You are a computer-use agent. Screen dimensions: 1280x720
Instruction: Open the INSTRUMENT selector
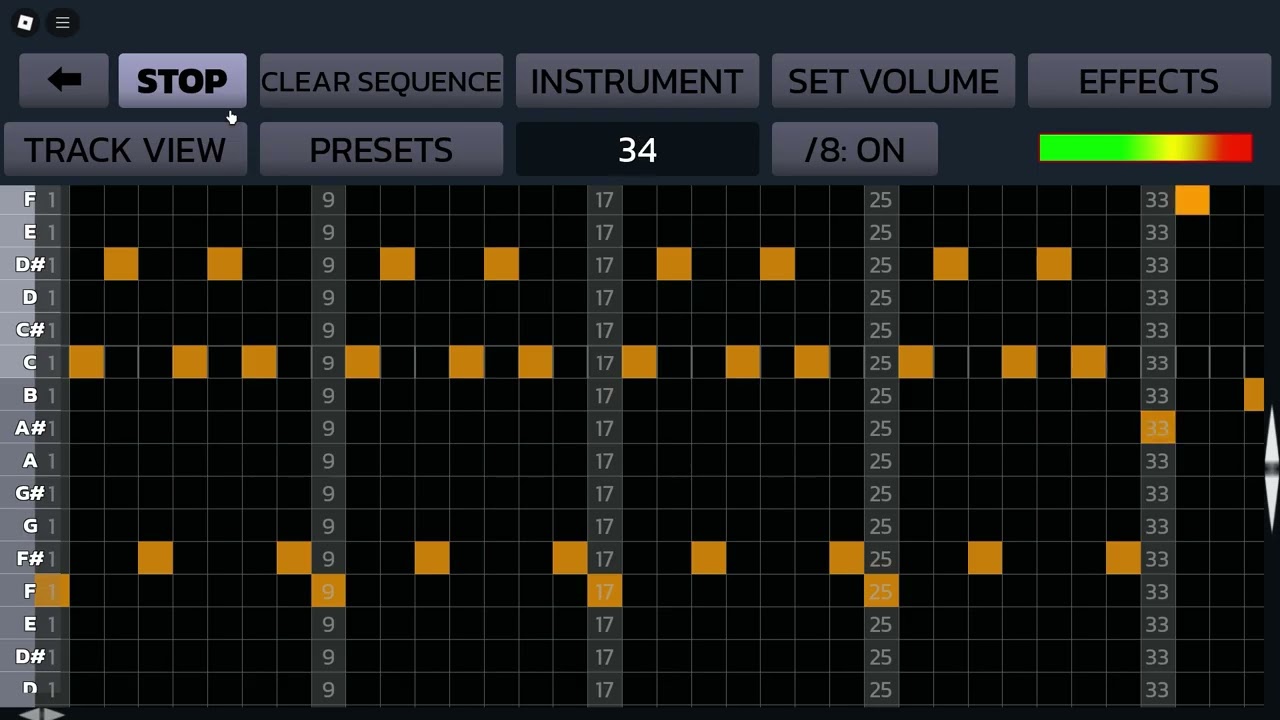(x=637, y=80)
